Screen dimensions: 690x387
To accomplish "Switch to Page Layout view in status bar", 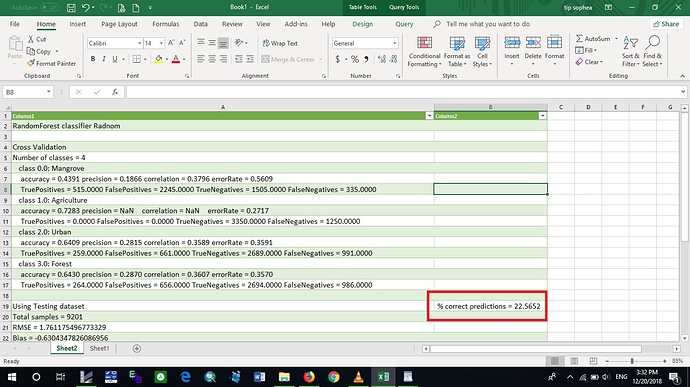I will [574, 361].
